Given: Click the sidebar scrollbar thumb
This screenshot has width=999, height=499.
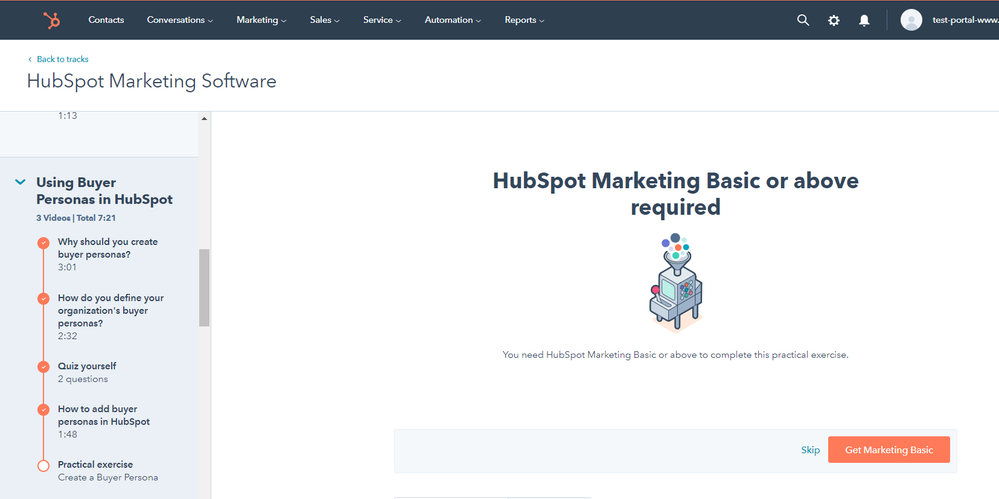Looking at the screenshot, I should click(x=204, y=287).
